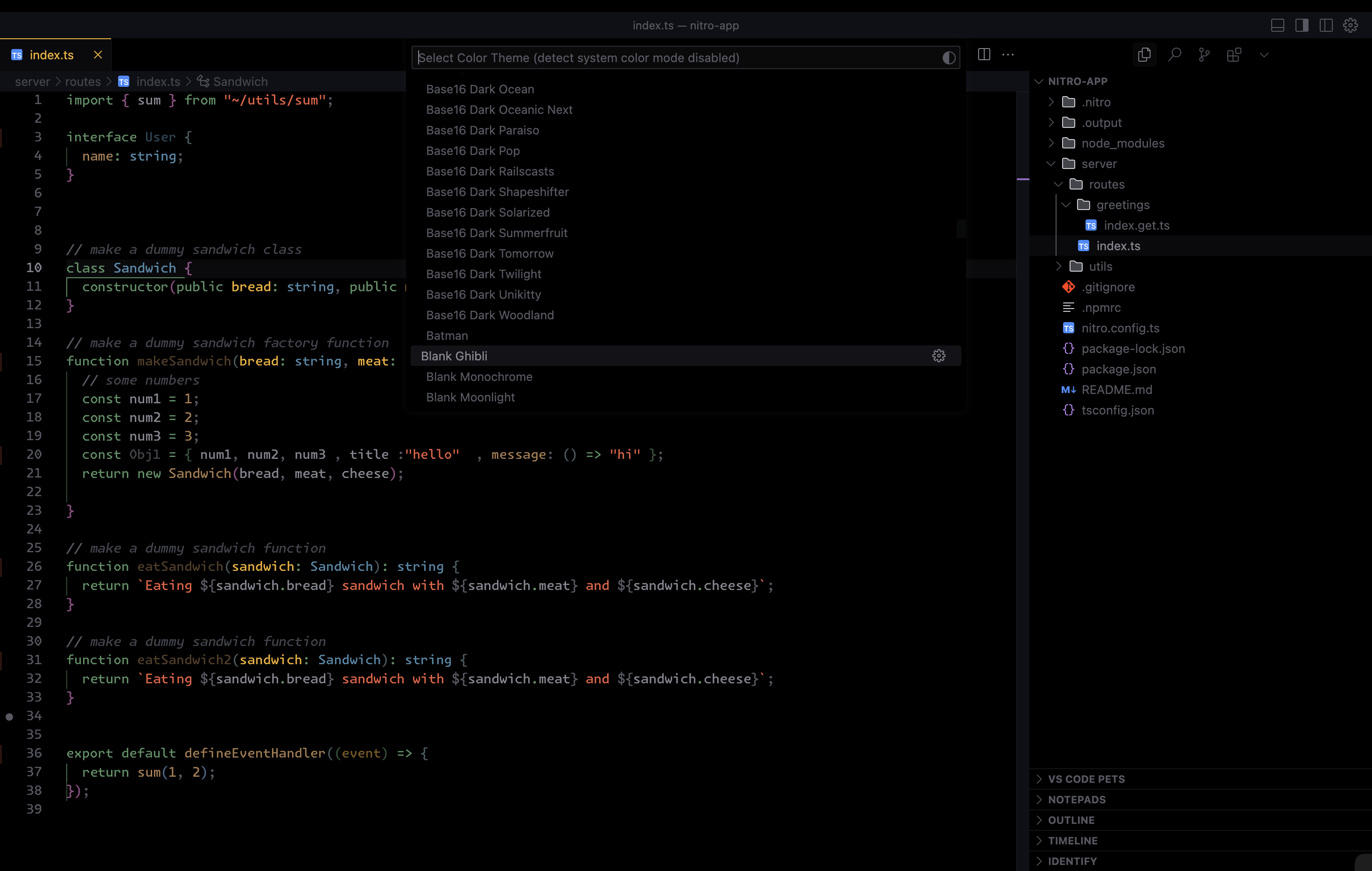The width and height of the screenshot is (1372, 871).
Task: Open the Explorer view icon
Action: pos(1144,55)
